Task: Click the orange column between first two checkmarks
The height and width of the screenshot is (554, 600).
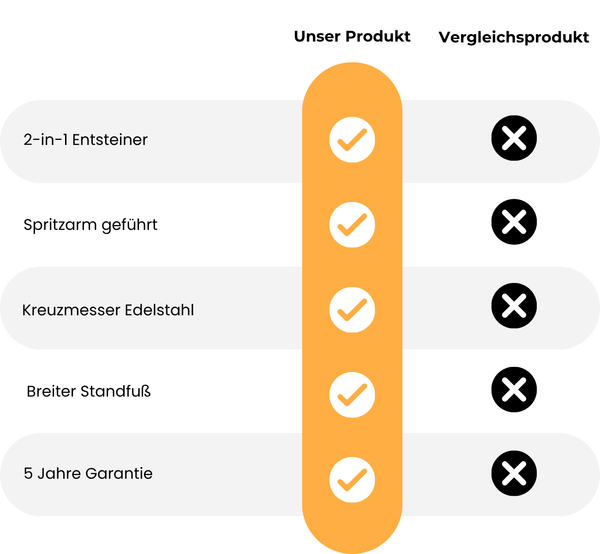Action: click(352, 183)
